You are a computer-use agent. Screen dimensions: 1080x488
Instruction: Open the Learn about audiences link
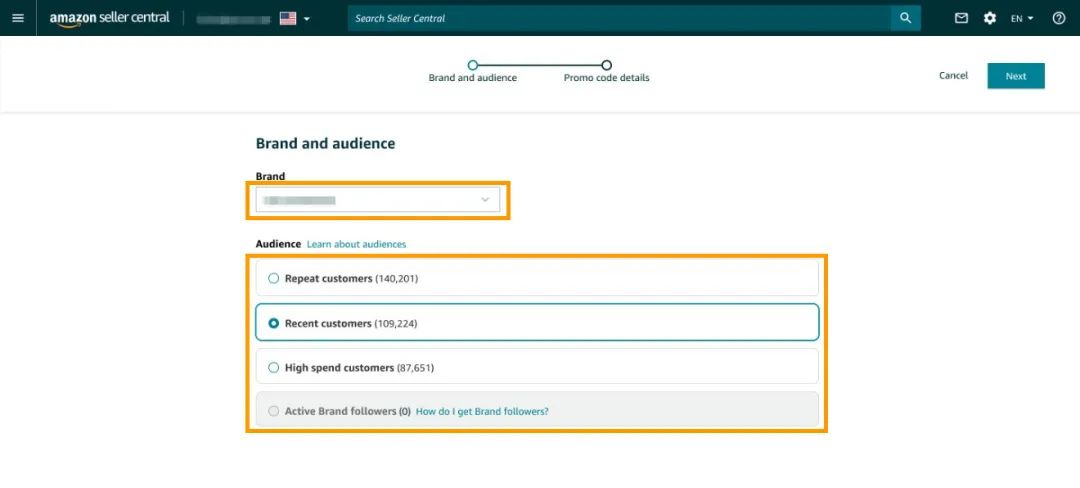(x=356, y=244)
